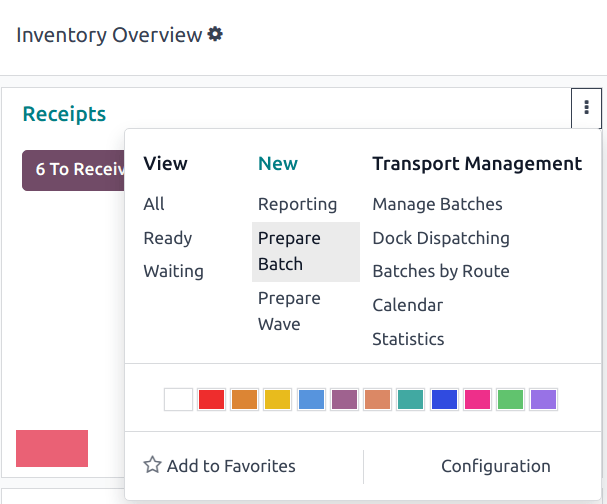Click the star icon to add favorites
The image size is (607, 504).
[x=153, y=465]
